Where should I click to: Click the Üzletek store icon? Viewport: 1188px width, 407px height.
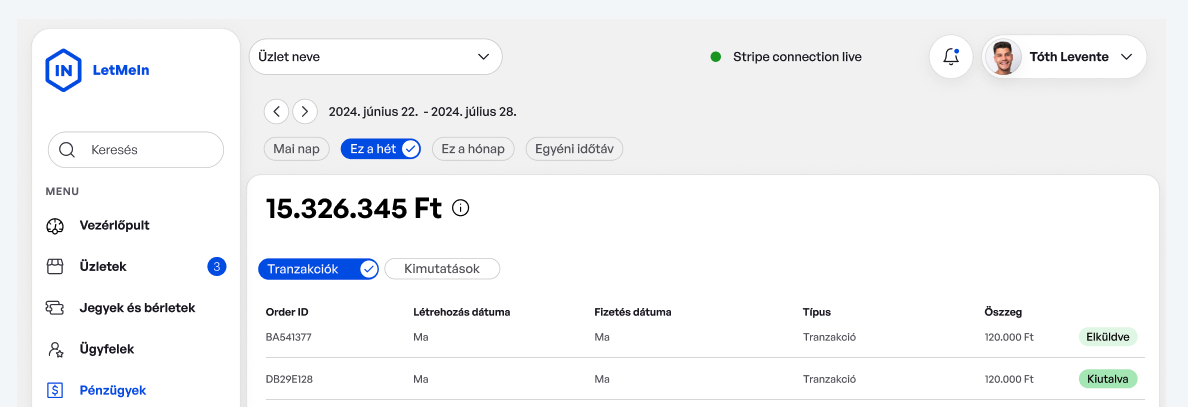[55, 267]
